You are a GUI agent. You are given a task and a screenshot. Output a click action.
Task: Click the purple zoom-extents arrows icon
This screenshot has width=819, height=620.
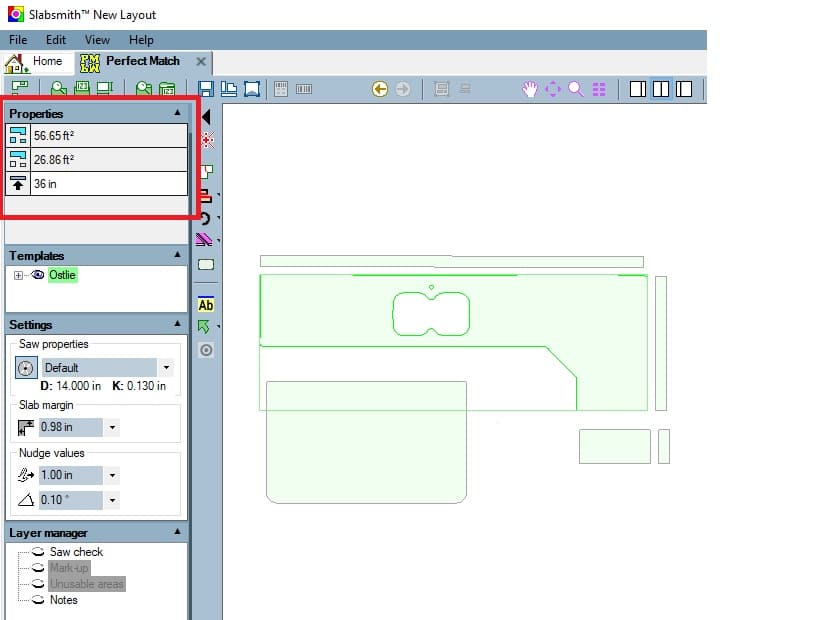click(553, 89)
